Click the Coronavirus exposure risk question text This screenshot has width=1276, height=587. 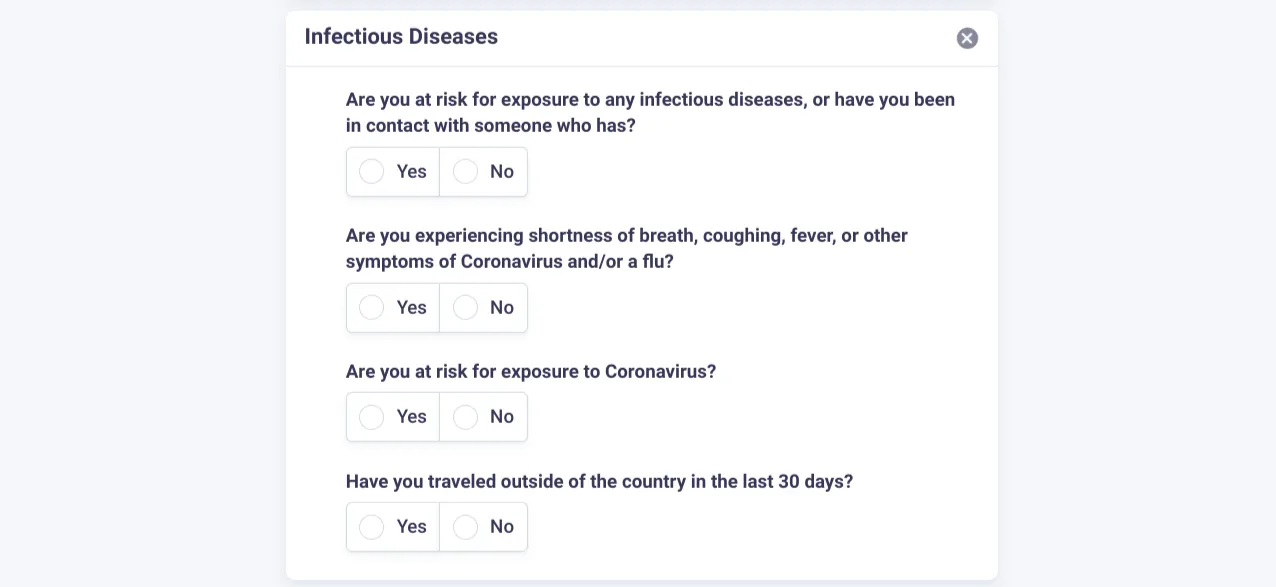531,371
